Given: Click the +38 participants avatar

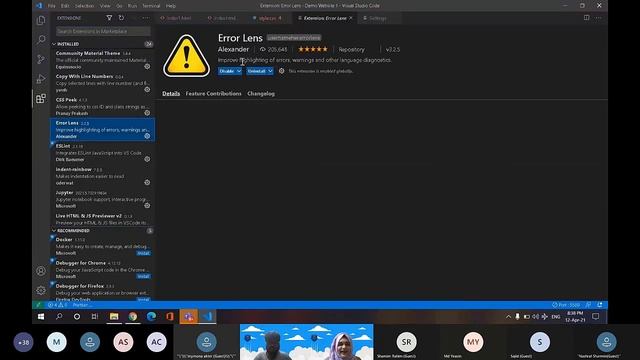Looking at the screenshot, I should 23,342.
